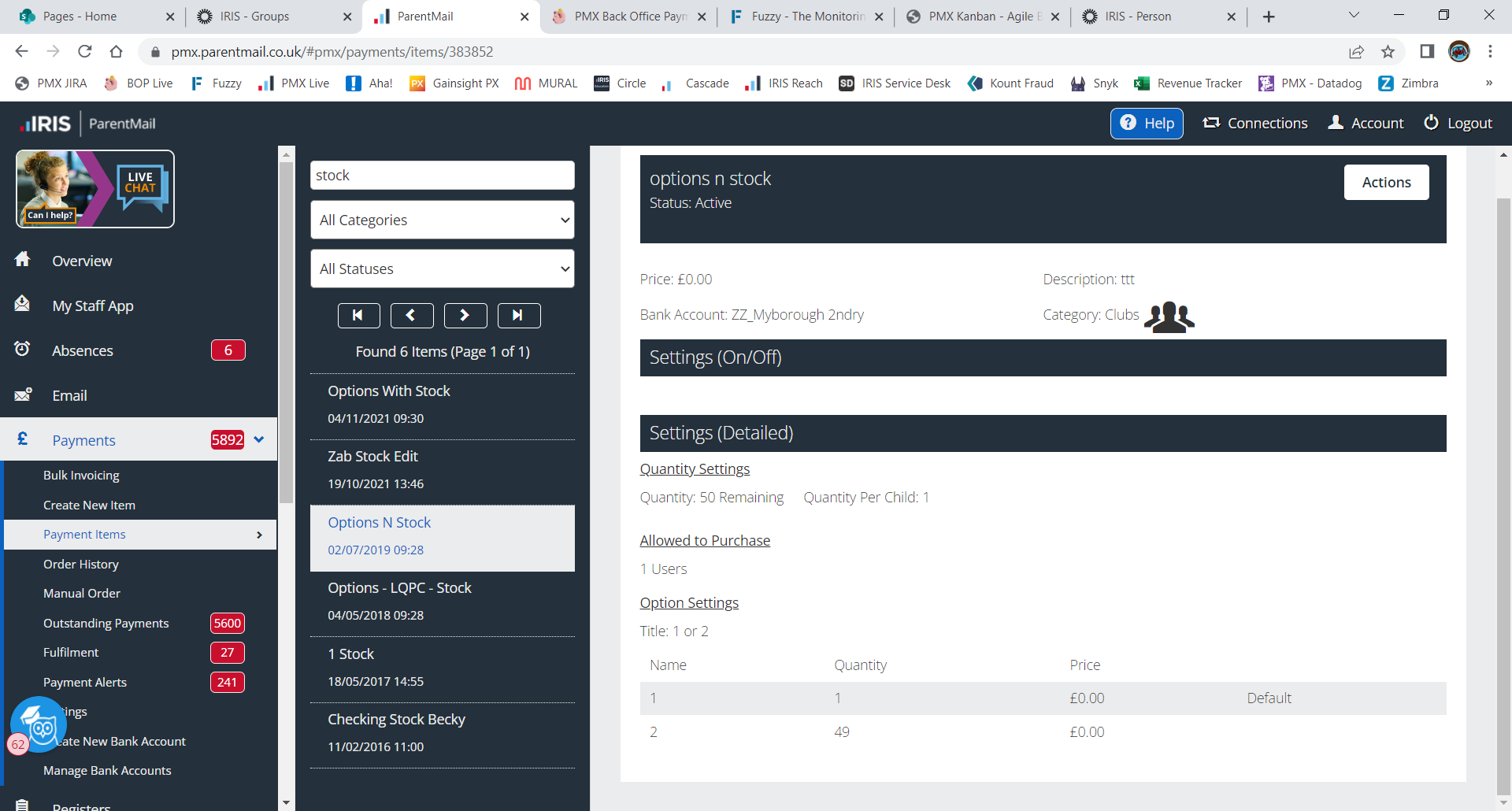Open Connections in the top bar
The image size is (1512, 811).
pos(1255,124)
